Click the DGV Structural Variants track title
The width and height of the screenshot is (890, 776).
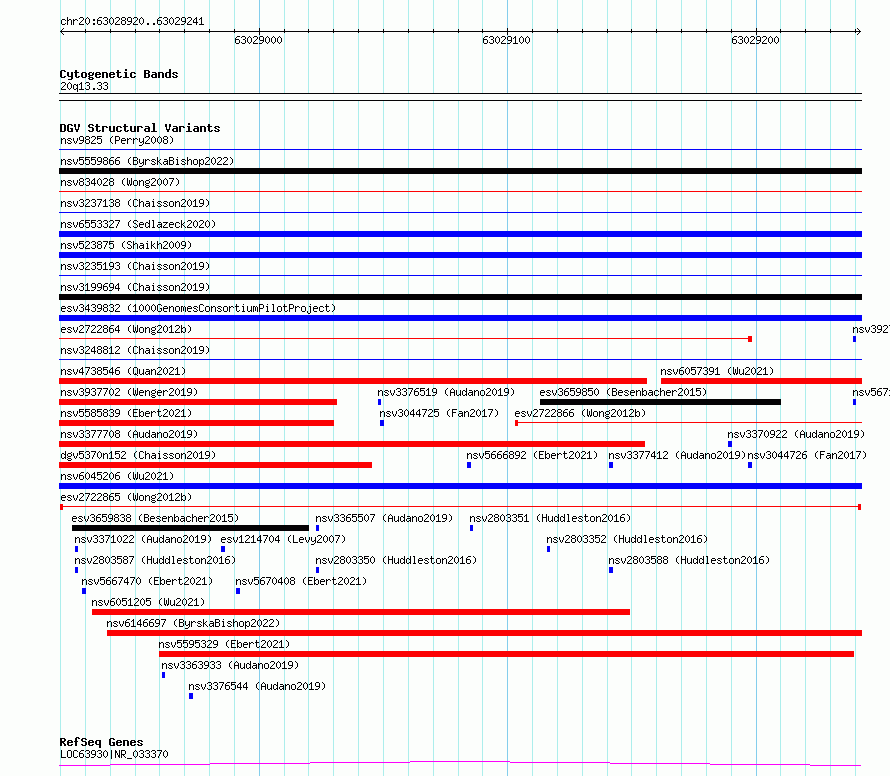click(140, 128)
